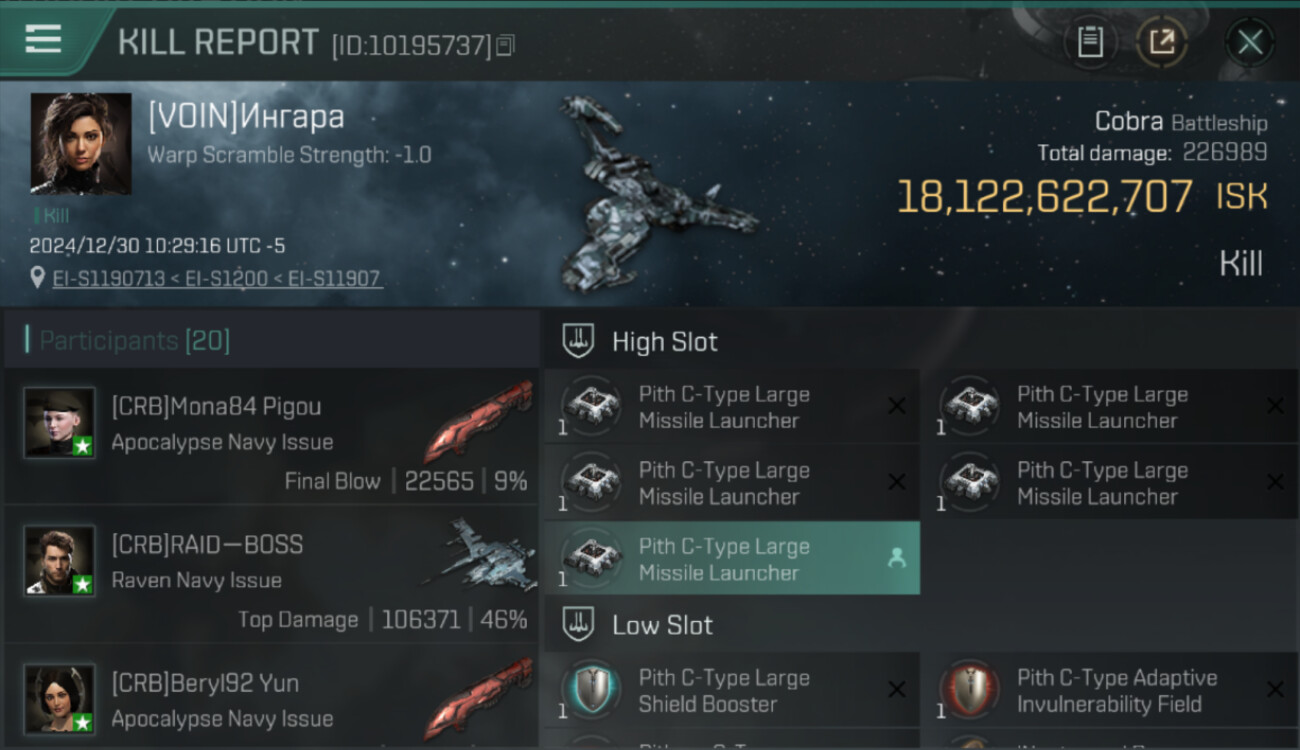View Ингара's pilot portrait
Screen dimensions: 1300x750
[81, 143]
